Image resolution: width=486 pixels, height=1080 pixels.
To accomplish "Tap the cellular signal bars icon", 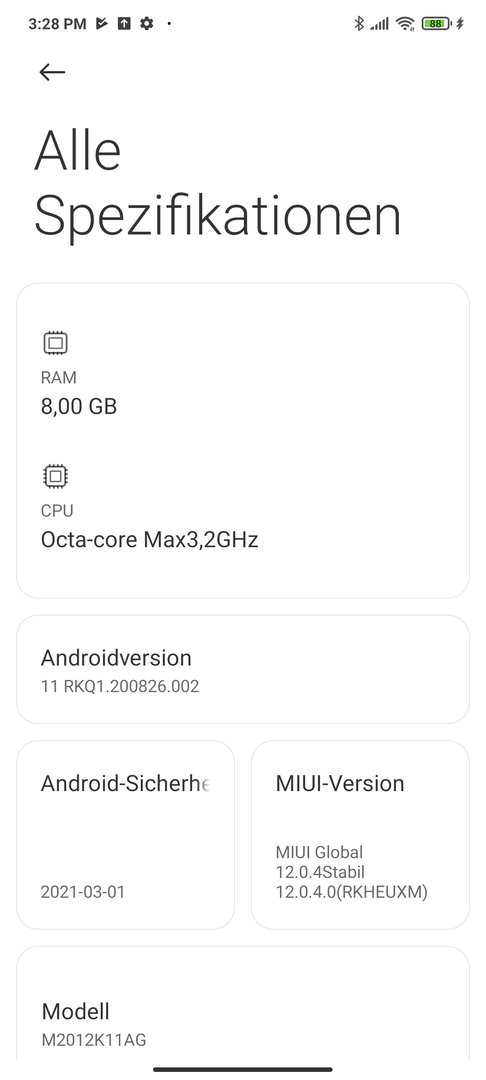I will point(379,25).
